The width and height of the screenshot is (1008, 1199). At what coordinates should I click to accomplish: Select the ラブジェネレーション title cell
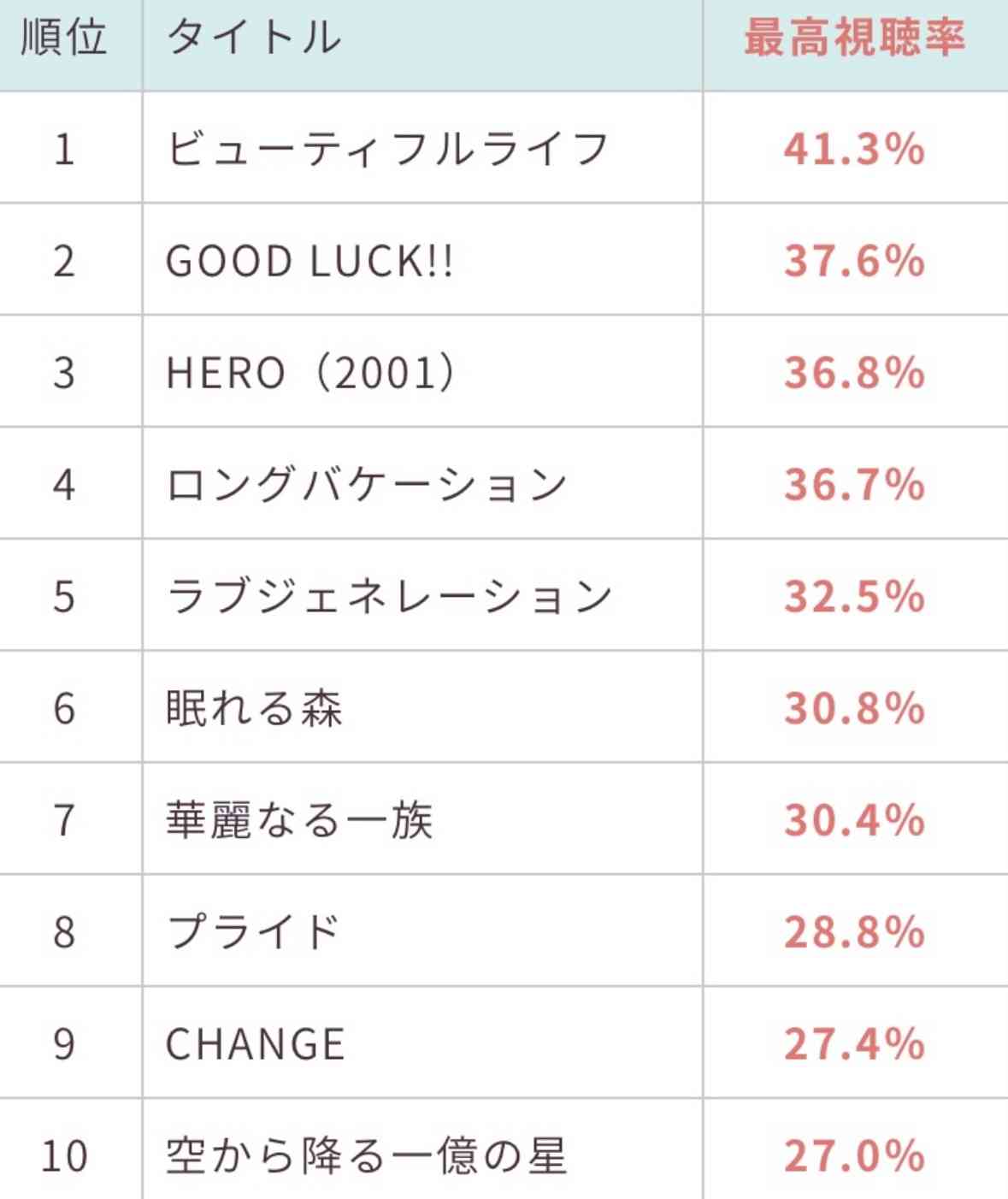(x=389, y=596)
